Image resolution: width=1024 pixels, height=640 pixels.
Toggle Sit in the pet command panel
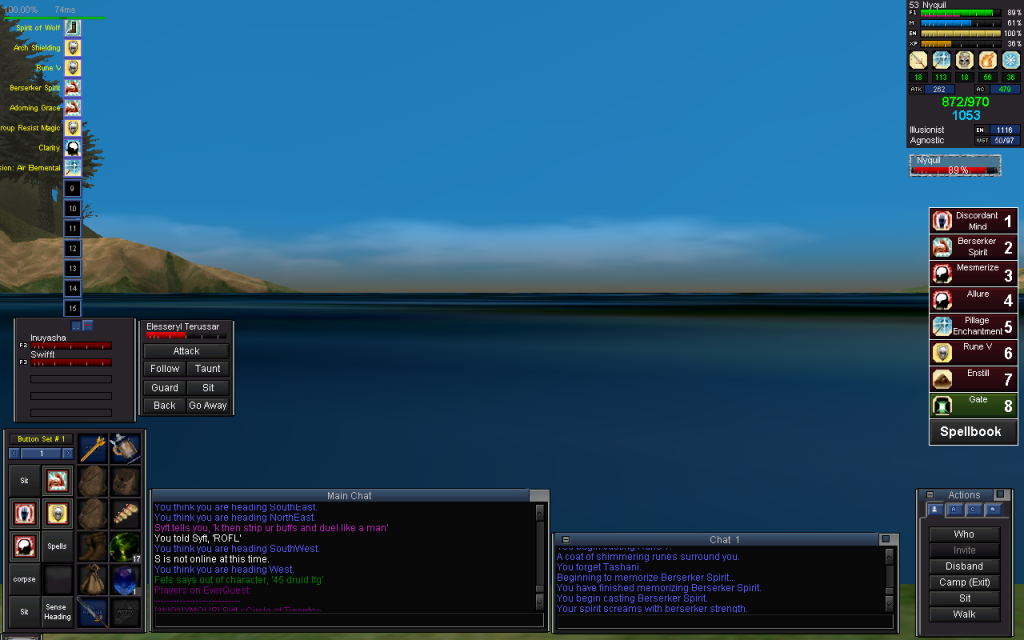(208, 388)
